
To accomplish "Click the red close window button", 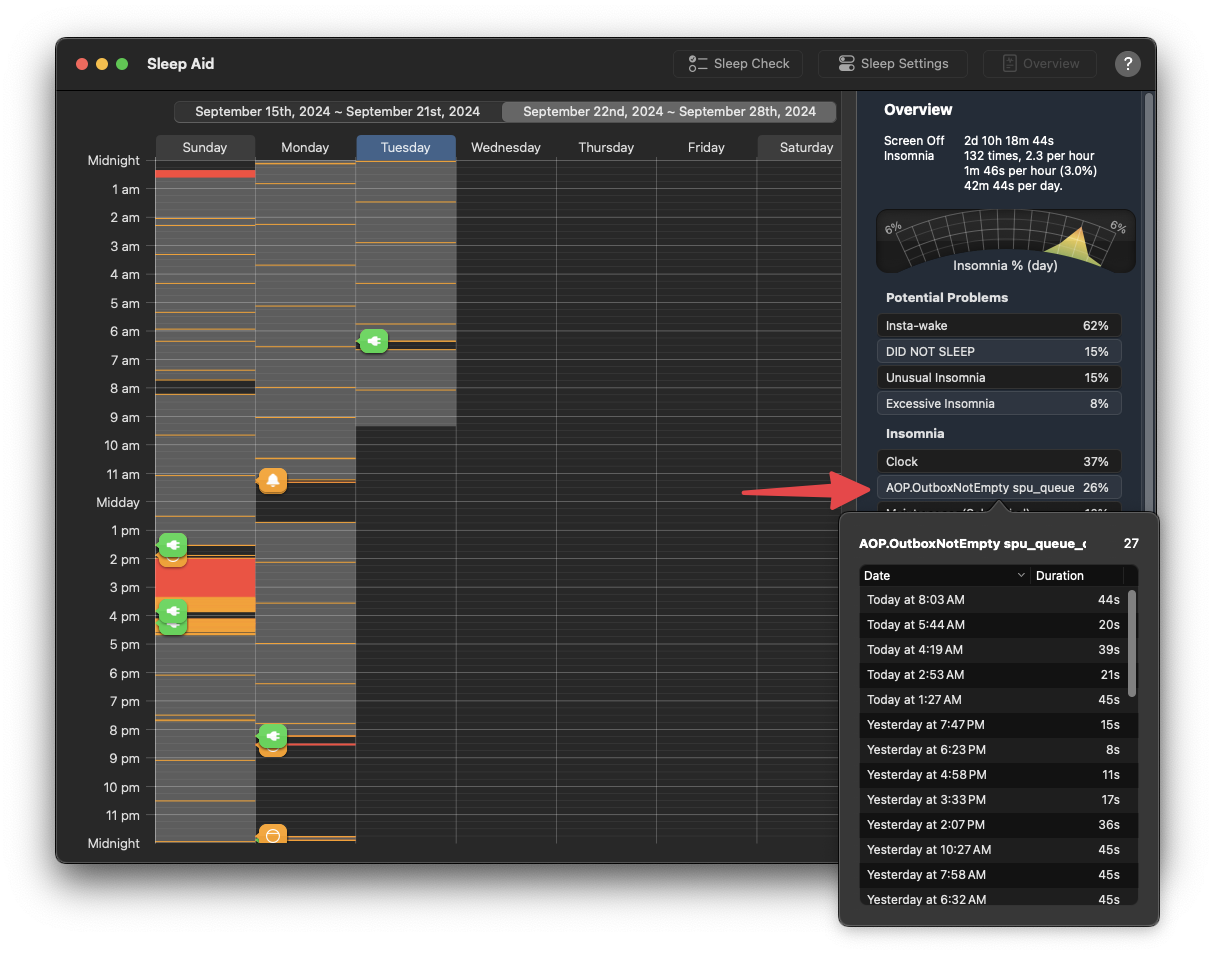I will 82,64.
